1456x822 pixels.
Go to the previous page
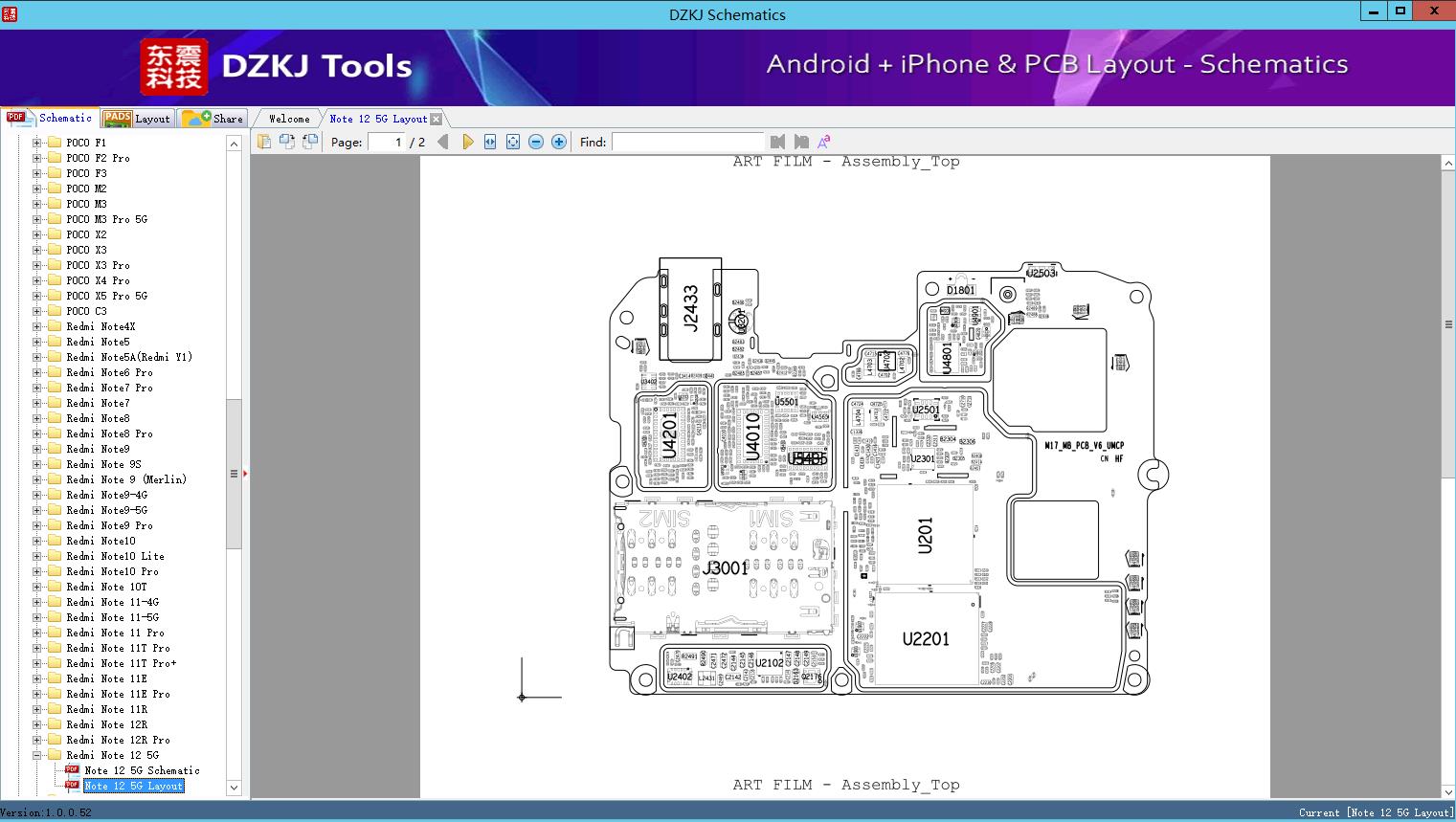[443, 142]
